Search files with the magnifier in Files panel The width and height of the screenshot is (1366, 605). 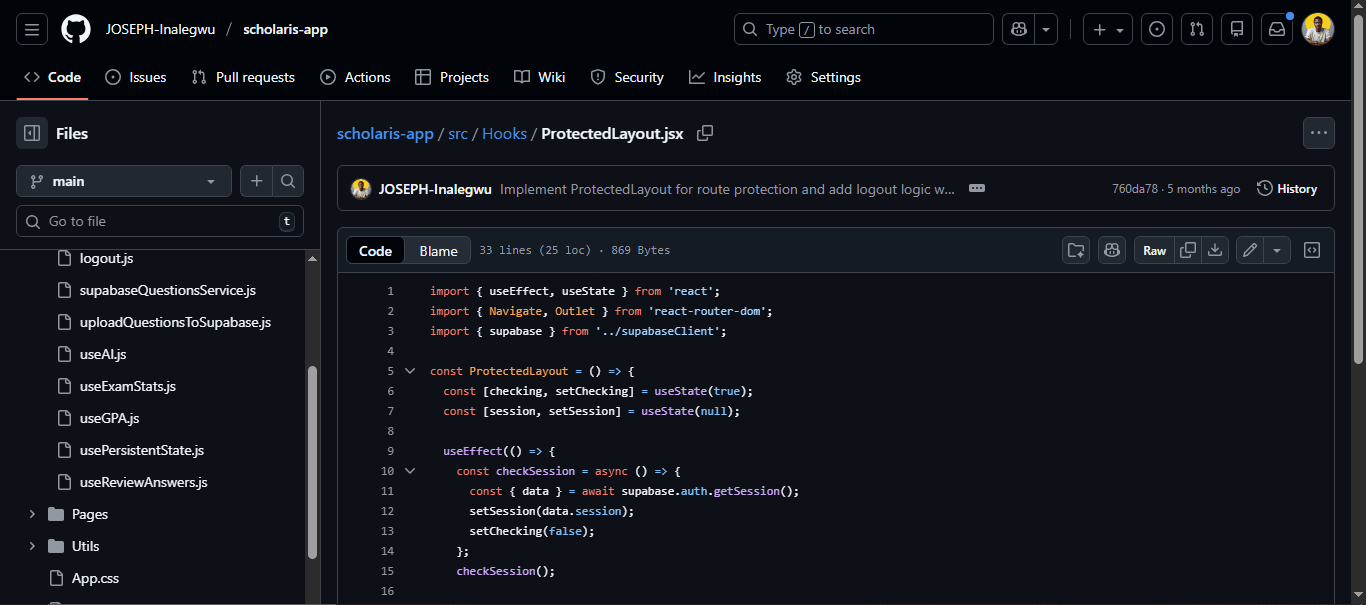[287, 181]
